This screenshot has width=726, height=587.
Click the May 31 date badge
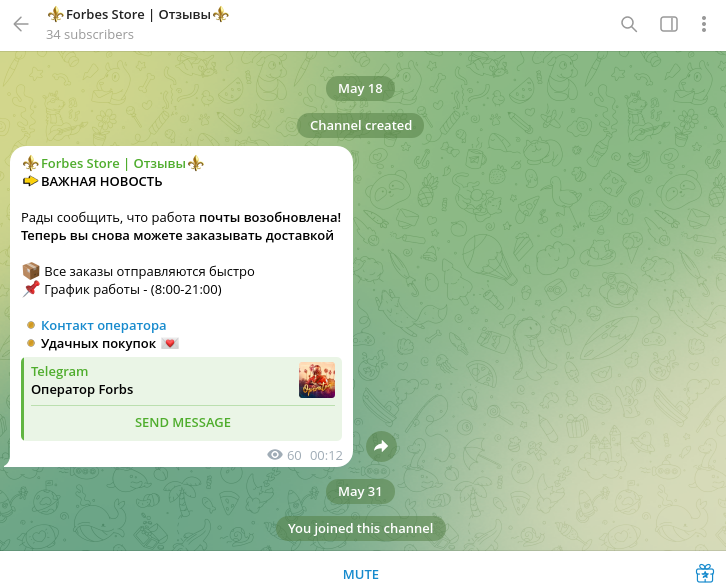click(x=360, y=491)
